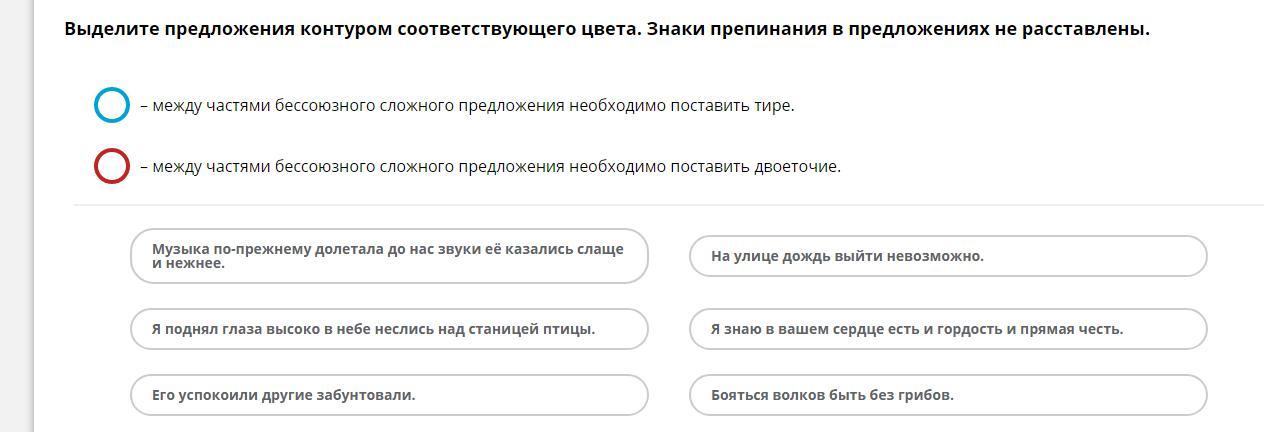The image size is (1278, 432).
Task: Click the word 'забунтовали' in the left column
Action: tap(365, 395)
